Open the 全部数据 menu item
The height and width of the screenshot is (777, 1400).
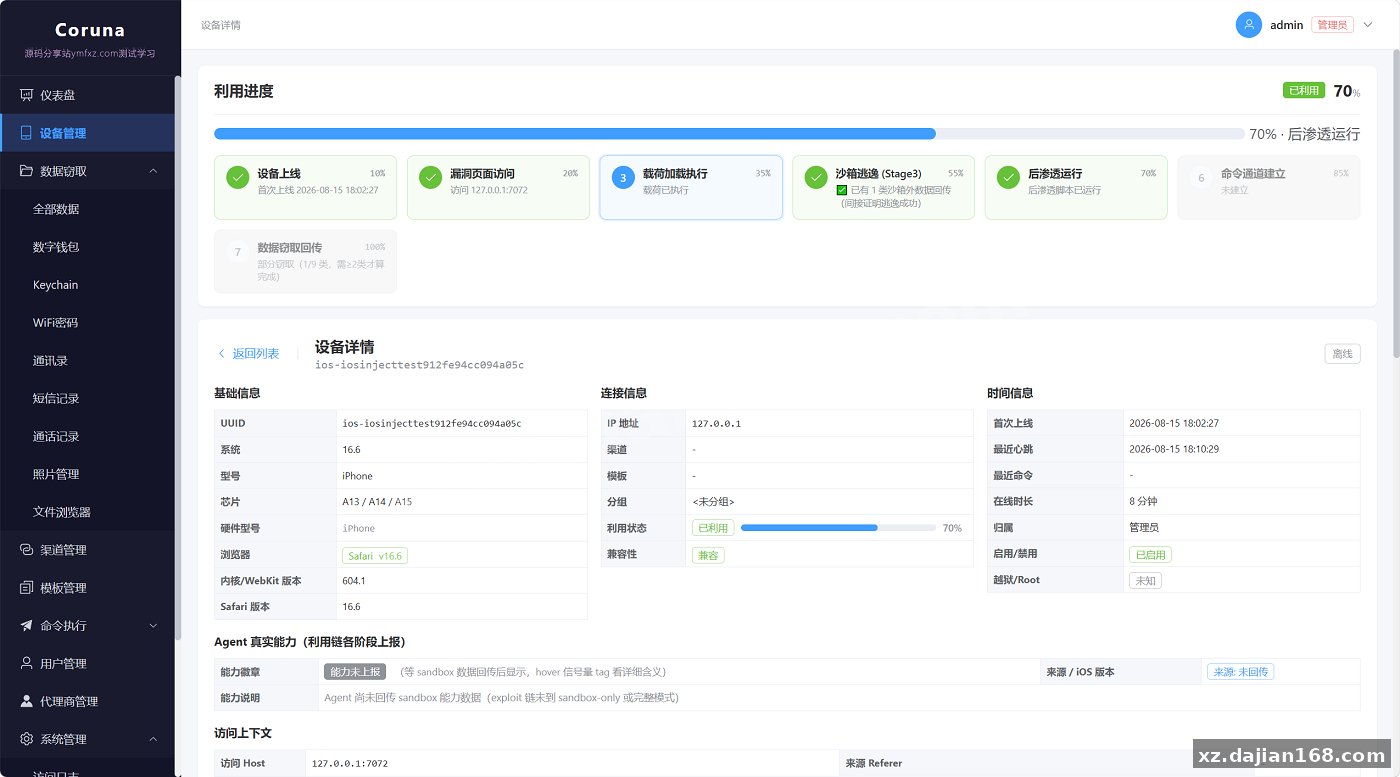[56, 209]
